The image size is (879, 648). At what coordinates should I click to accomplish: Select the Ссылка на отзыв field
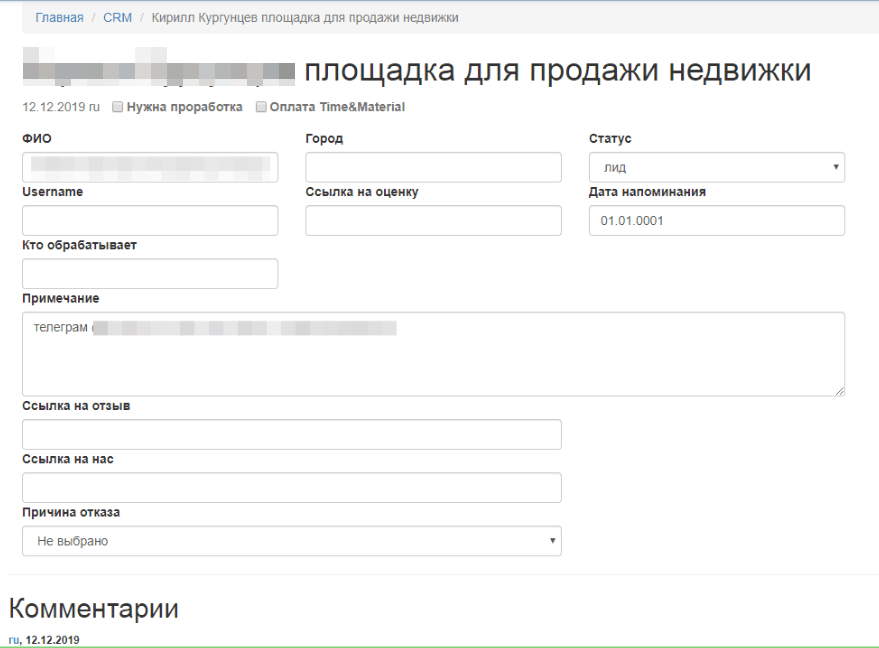click(x=291, y=435)
